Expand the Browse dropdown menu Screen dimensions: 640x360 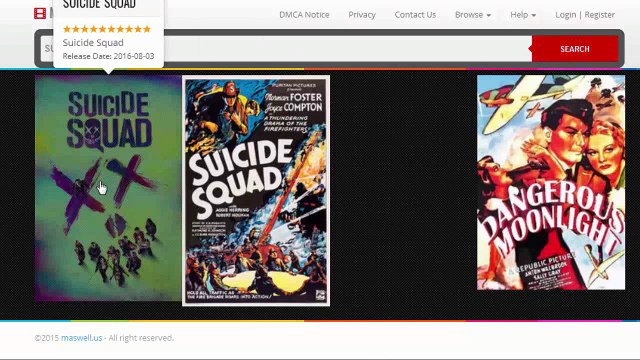(473, 15)
